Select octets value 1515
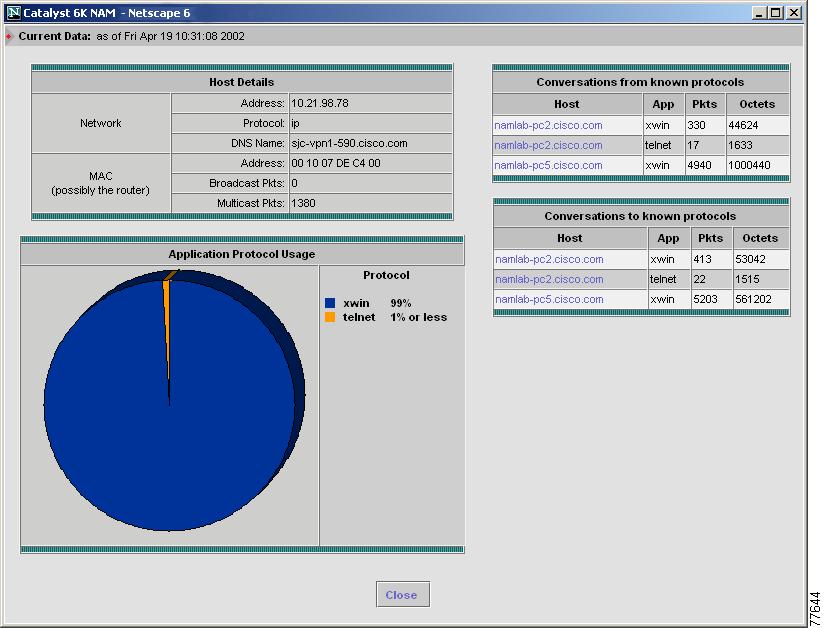Screen dimensions: 824x628 click(747, 279)
